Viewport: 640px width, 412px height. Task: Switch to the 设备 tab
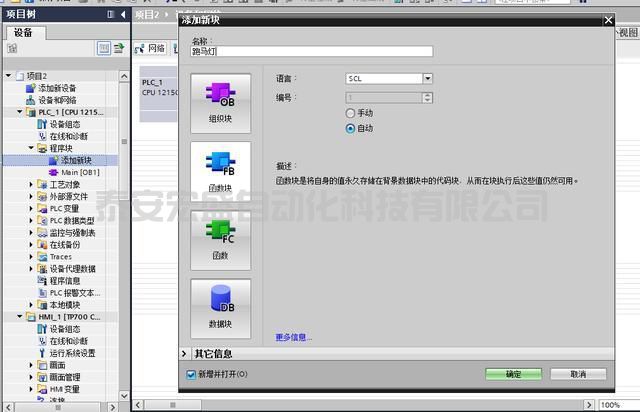pyautogui.click(x=23, y=32)
